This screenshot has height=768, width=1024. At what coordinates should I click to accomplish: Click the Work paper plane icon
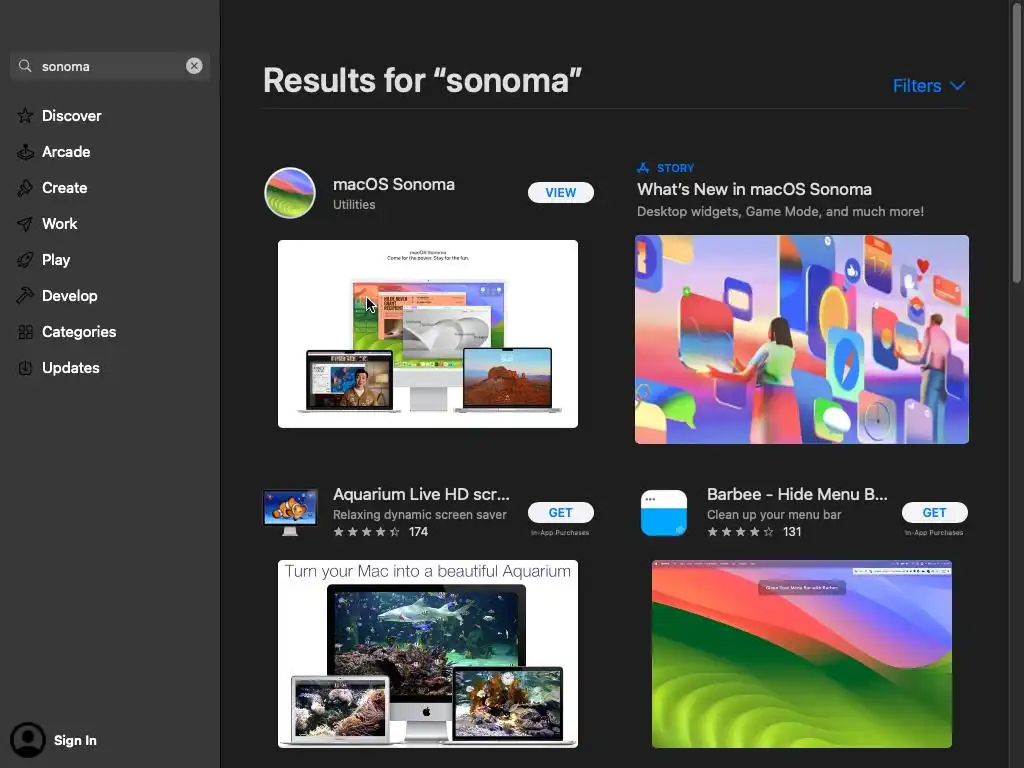click(x=25, y=224)
